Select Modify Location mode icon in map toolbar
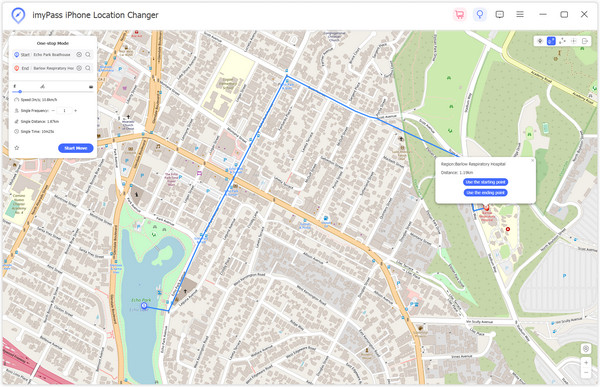 [540, 41]
